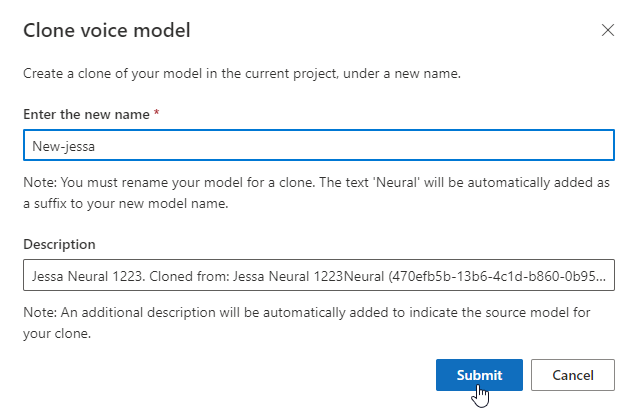Screen dimensions: 638x415
Task: Click the 'Description' field label
Action: tap(59, 244)
